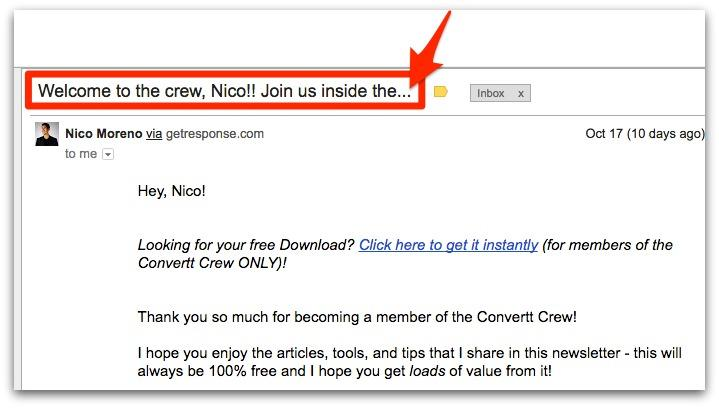Click the underlined "via" link

154,133
